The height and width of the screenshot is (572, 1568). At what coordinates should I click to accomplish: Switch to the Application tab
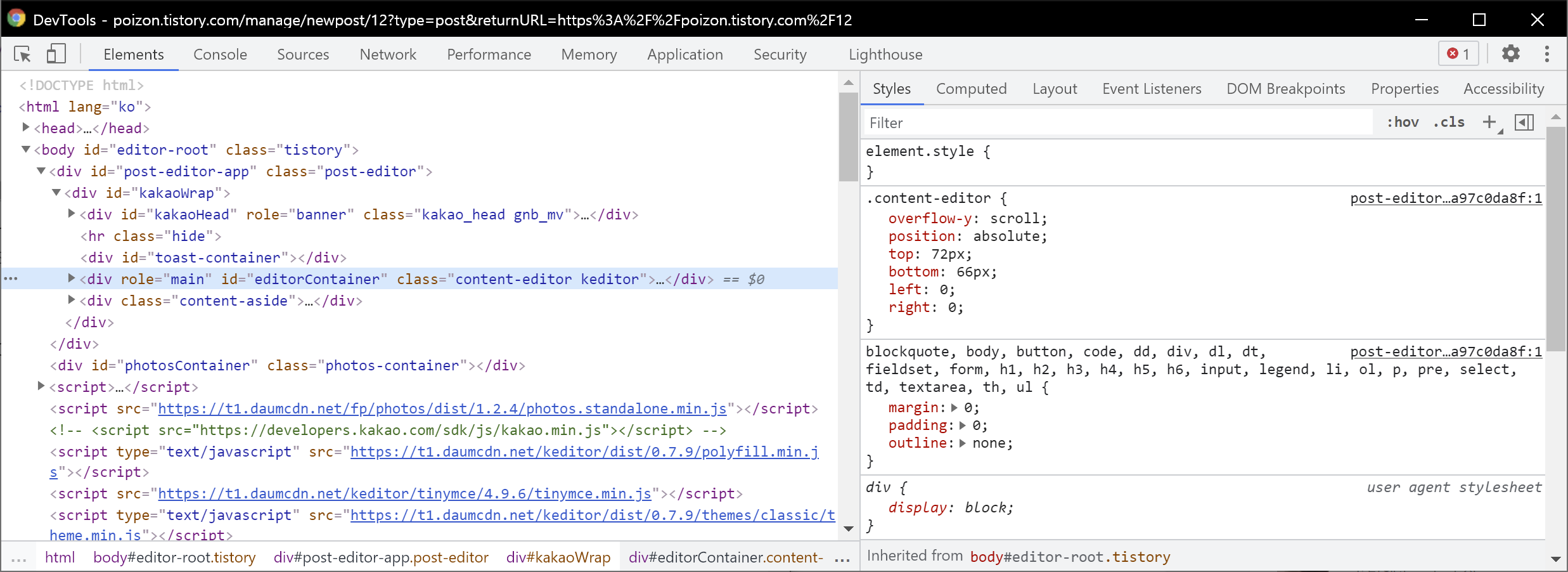[x=685, y=55]
